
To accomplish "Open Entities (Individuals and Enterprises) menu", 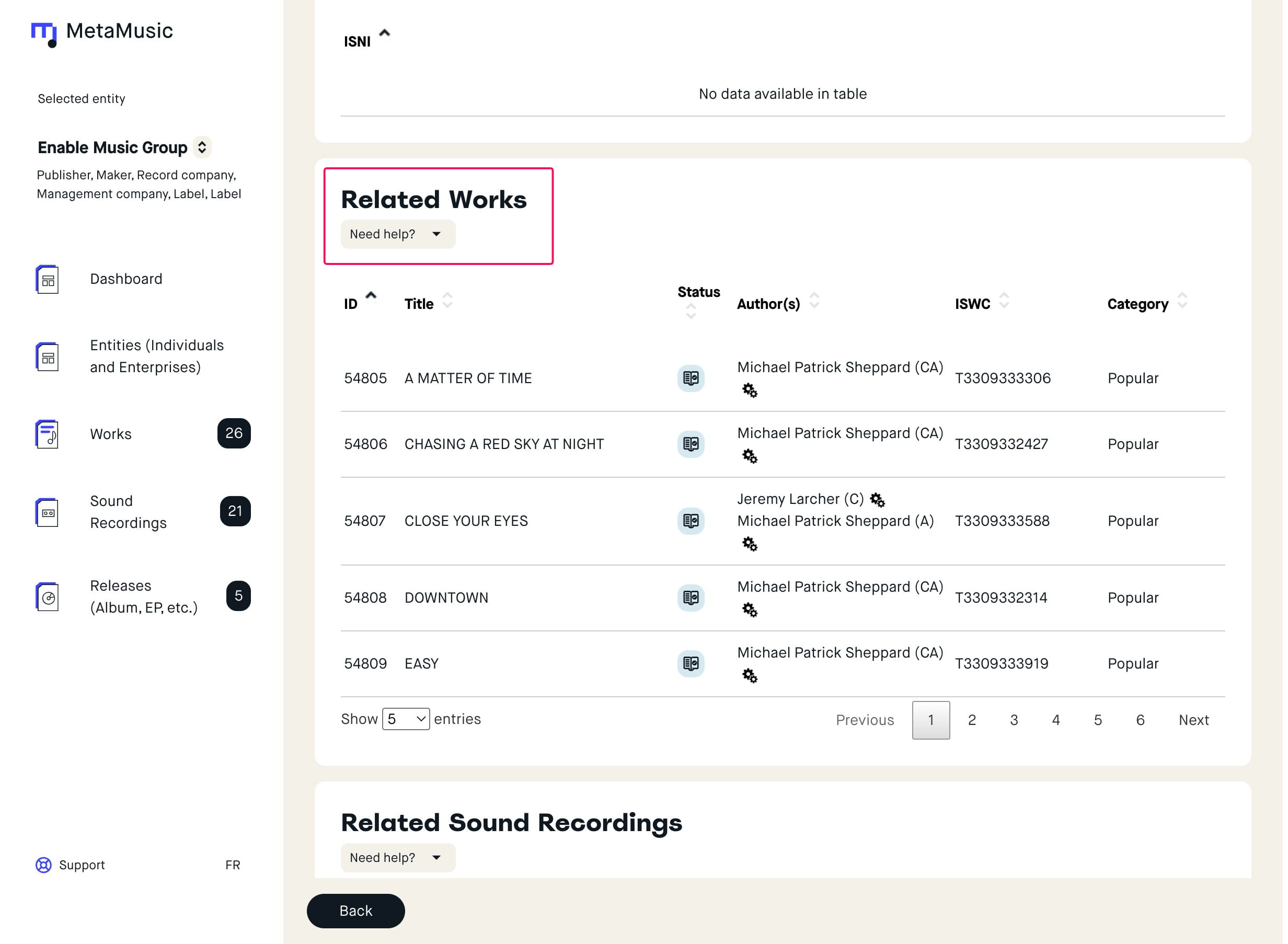I will pyautogui.click(x=157, y=357).
